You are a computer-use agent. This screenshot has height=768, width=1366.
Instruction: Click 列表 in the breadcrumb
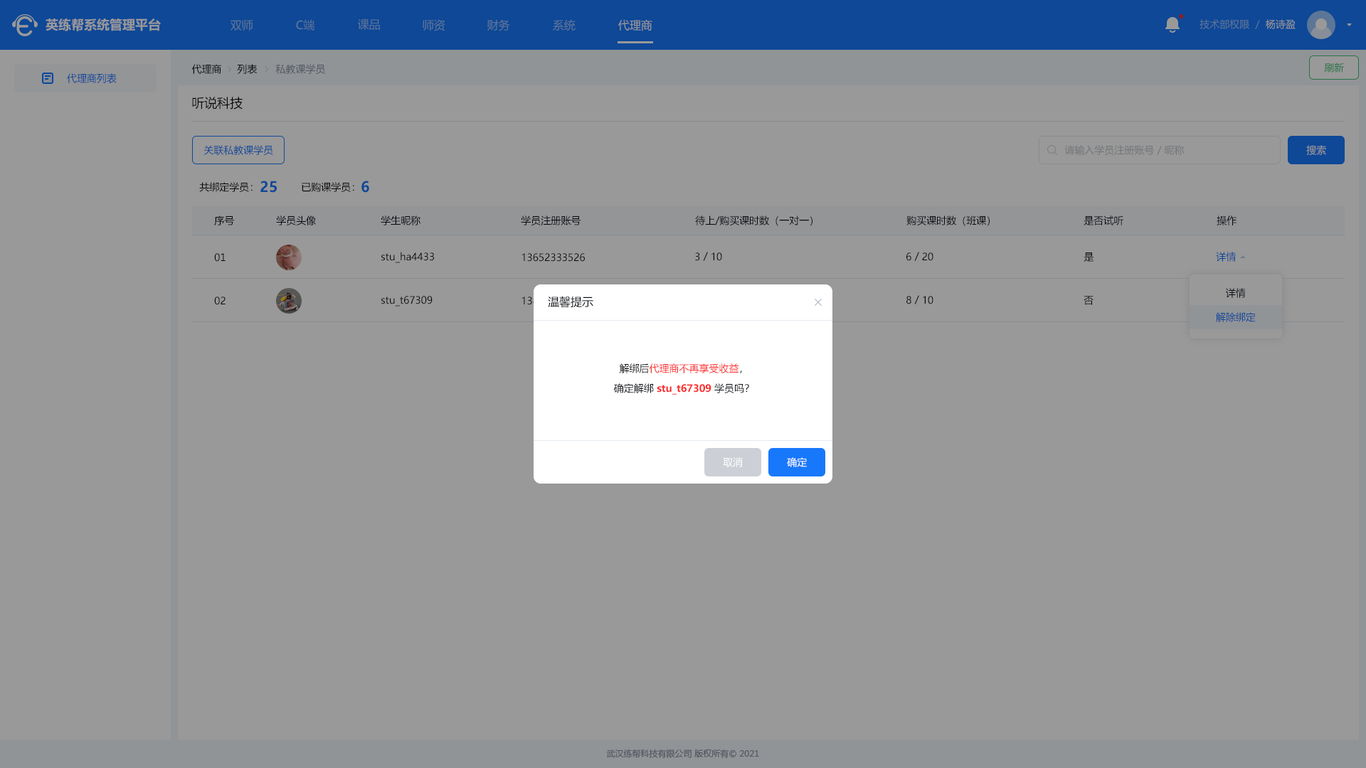point(247,69)
